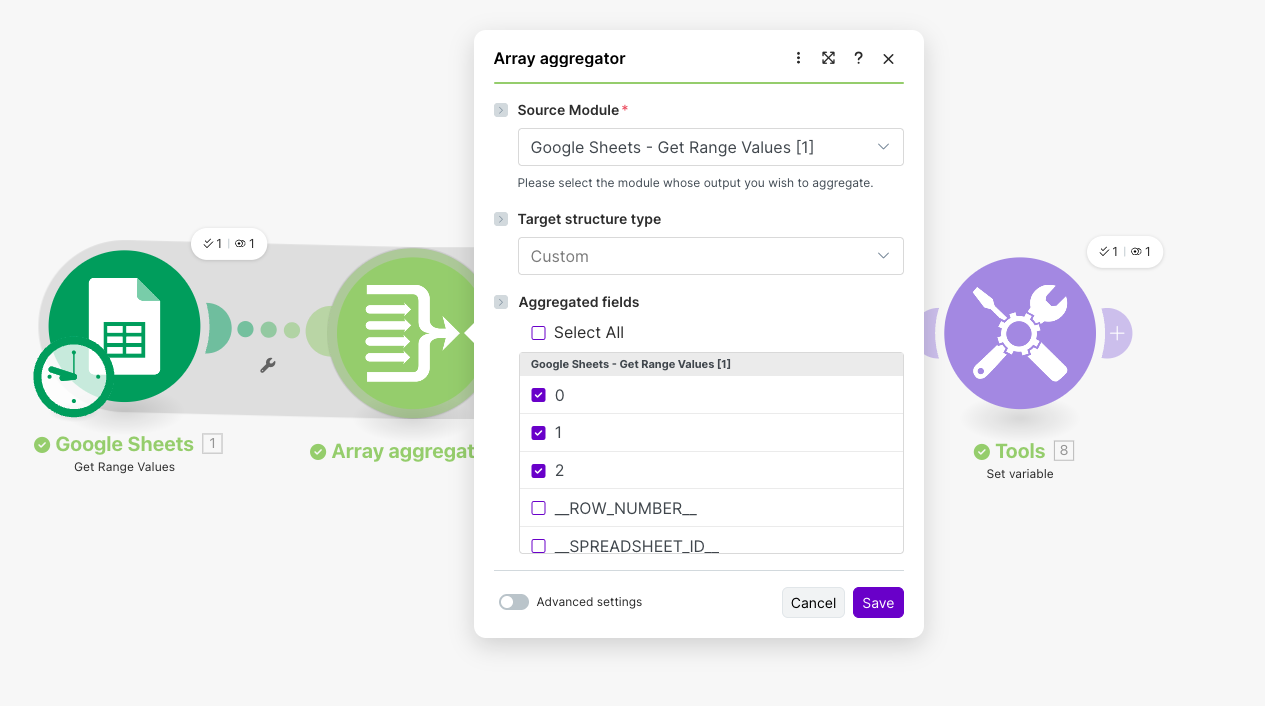
Task: Open the Source Module dropdown
Action: (x=710, y=147)
